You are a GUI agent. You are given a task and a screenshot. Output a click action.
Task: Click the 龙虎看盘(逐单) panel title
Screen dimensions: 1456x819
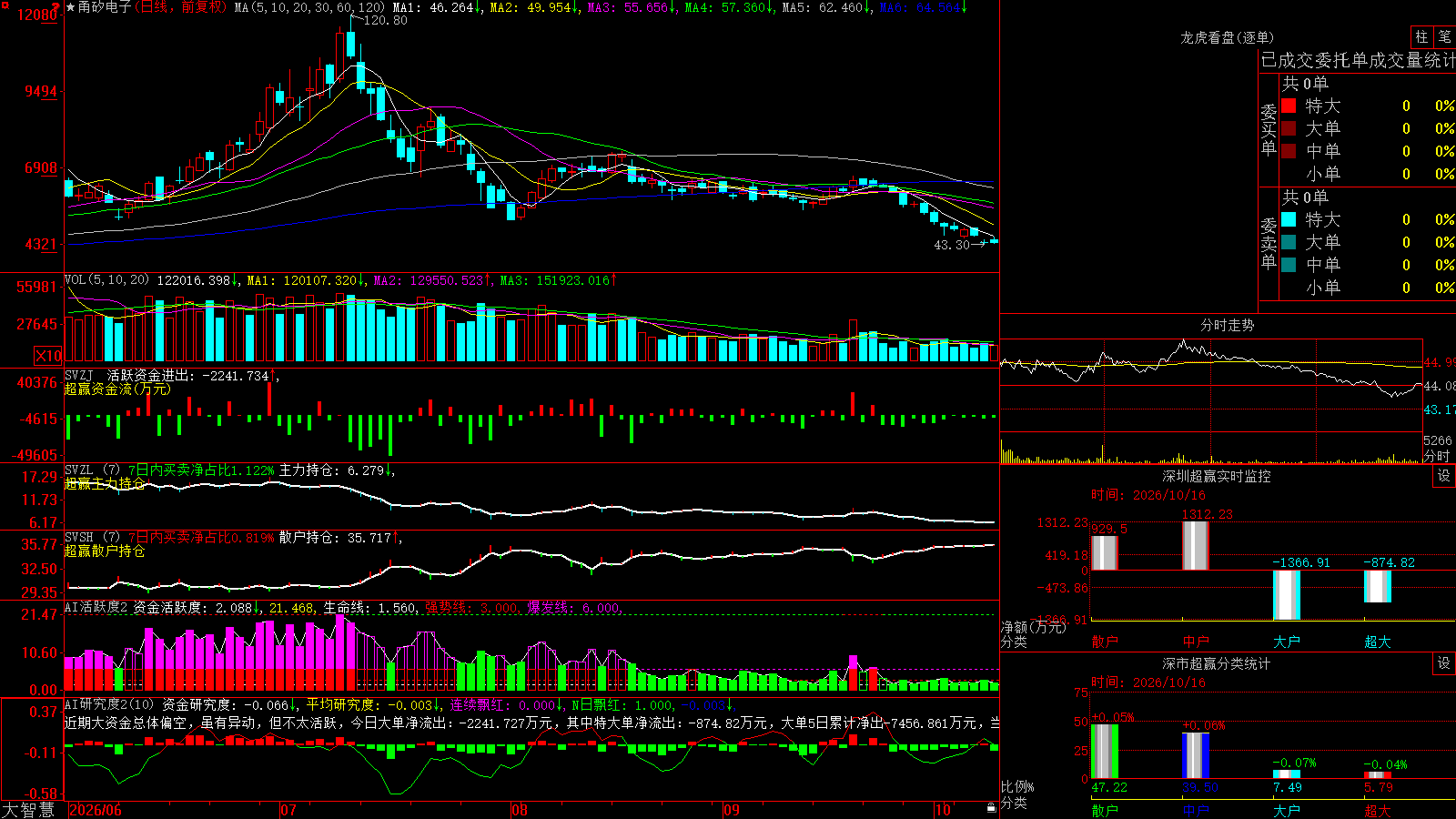[1227, 38]
